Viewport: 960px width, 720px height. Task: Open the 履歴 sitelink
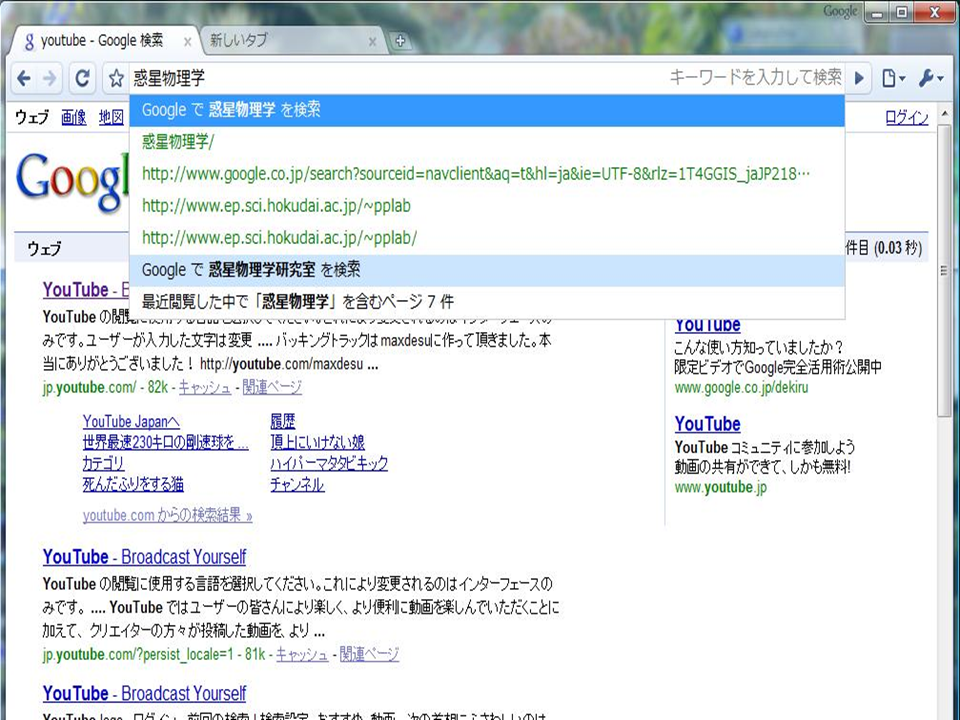coord(282,421)
